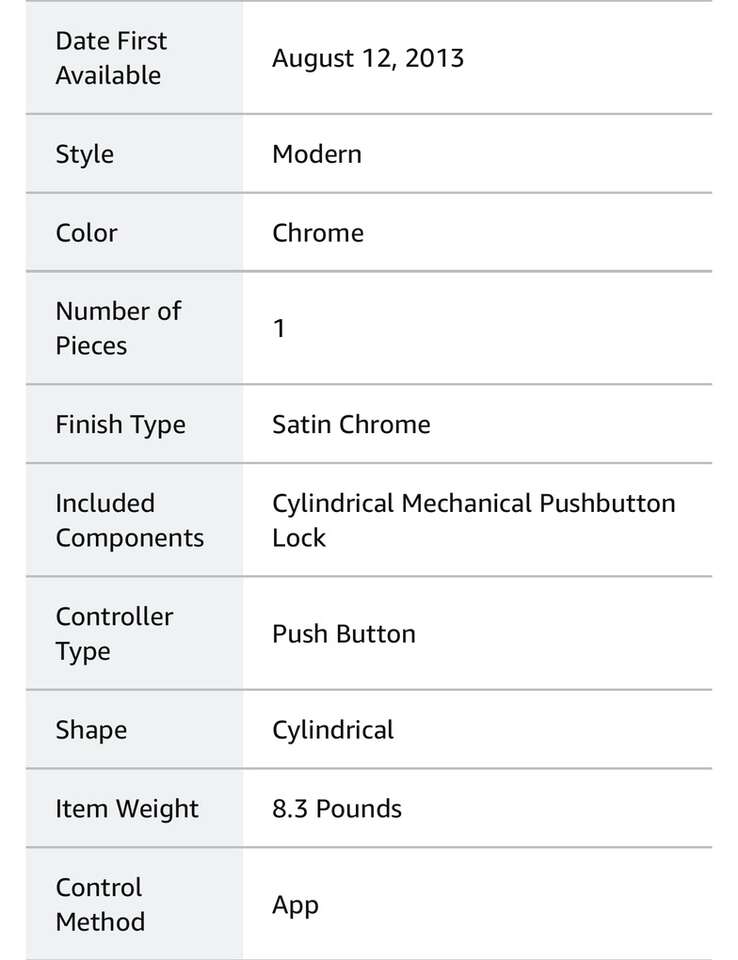Click the 'Shape' row label

click(x=91, y=730)
